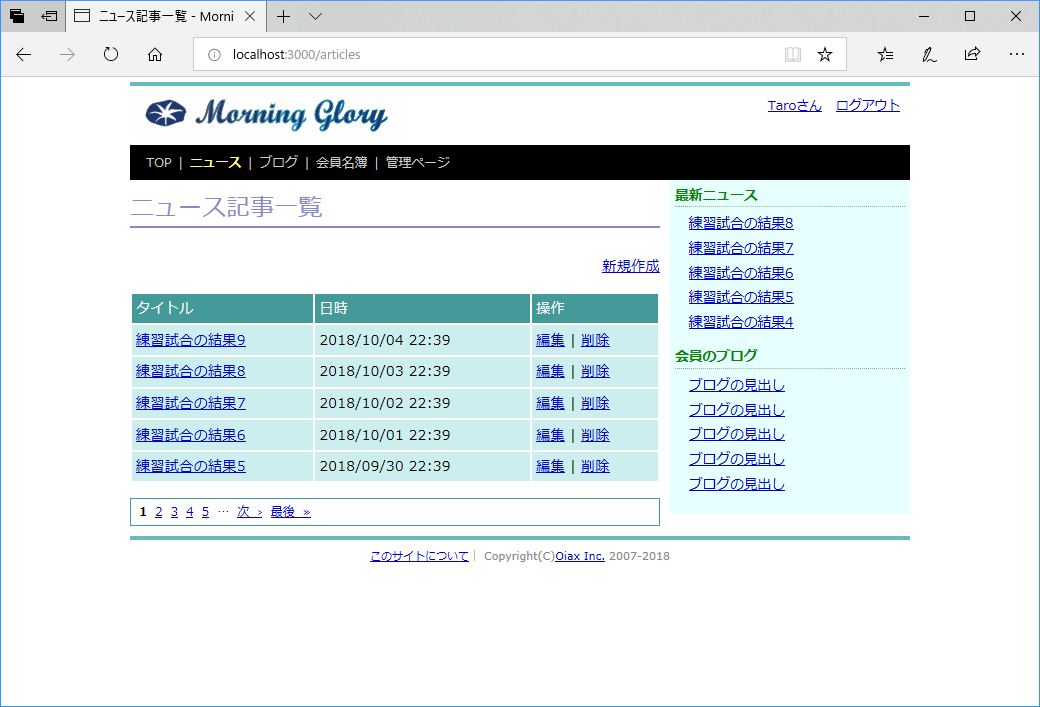
Task: Go to pagination page 2
Action: click(x=159, y=512)
